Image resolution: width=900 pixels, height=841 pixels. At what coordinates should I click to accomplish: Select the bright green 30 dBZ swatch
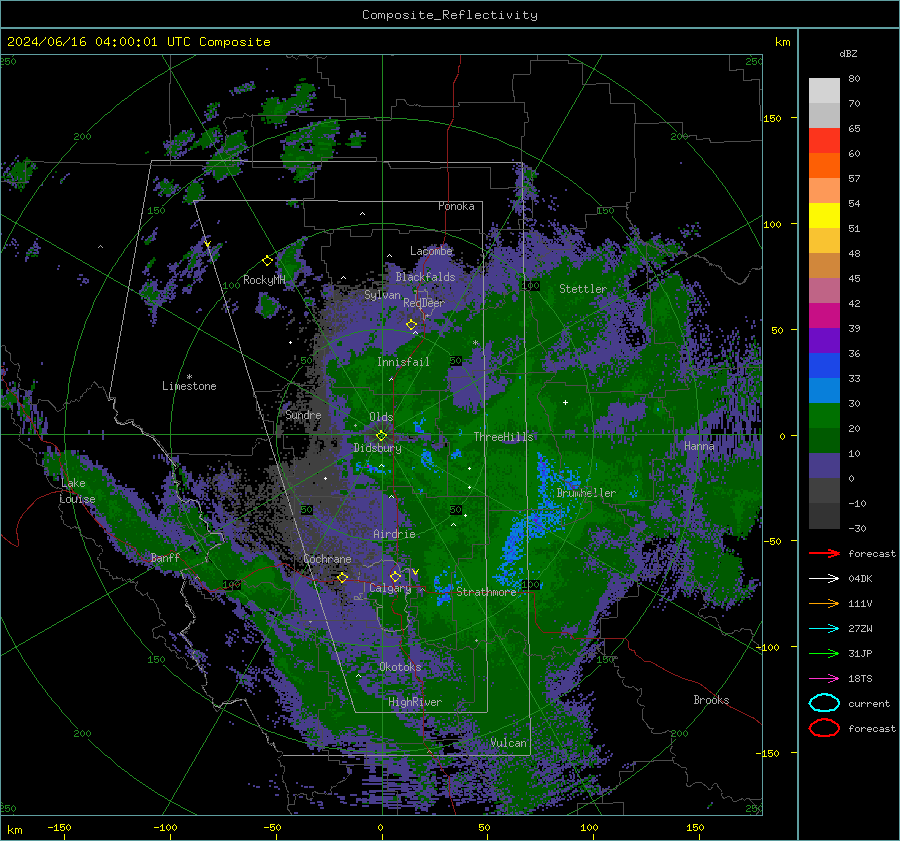click(824, 415)
